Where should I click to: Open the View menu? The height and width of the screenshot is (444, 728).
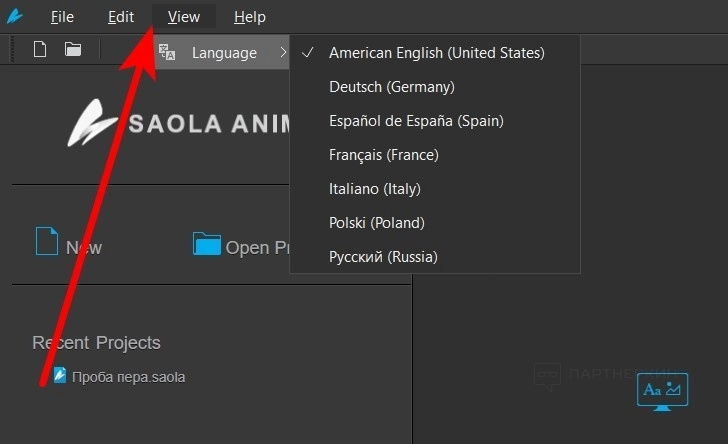(x=184, y=17)
